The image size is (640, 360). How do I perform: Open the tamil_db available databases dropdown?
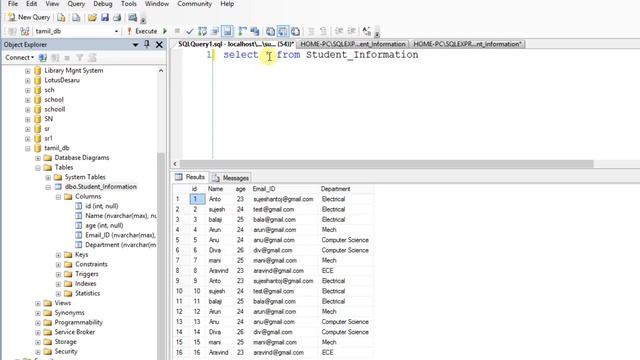tap(77, 31)
